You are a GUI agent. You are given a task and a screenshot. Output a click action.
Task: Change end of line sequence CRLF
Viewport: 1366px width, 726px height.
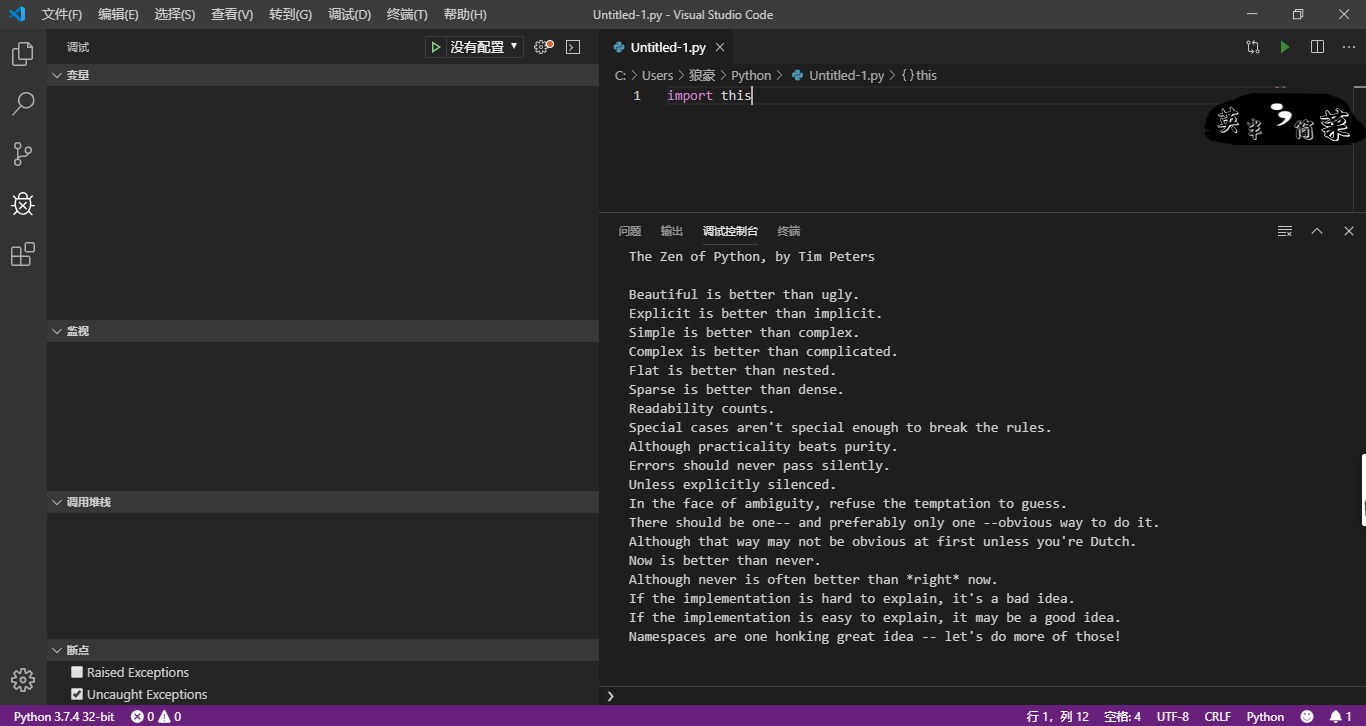[x=1217, y=716]
